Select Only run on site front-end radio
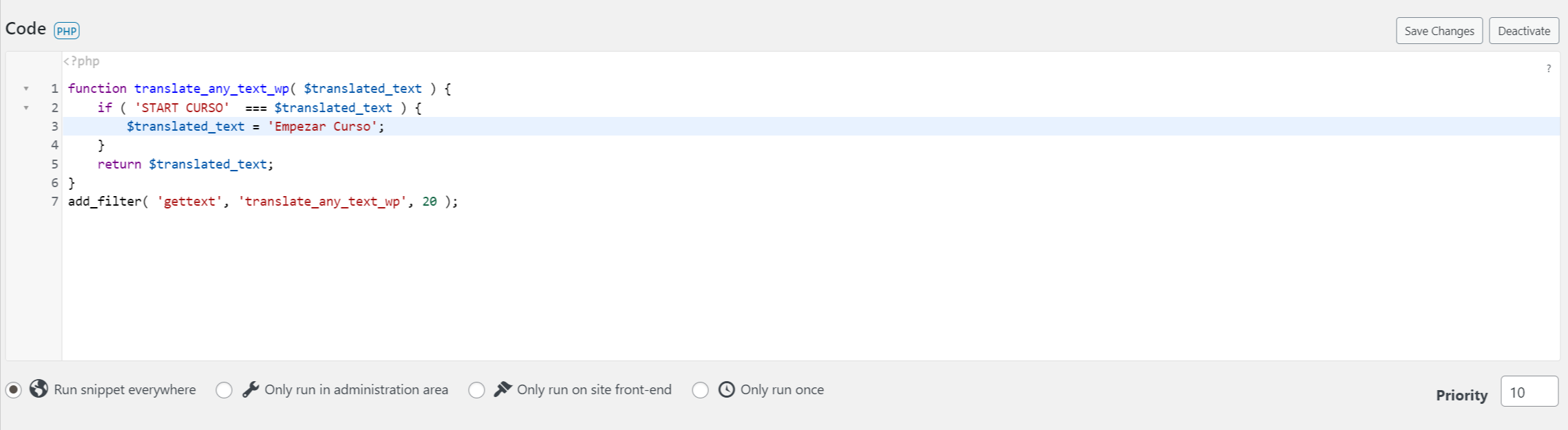Screen dimensions: 1568x430 [x=476, y=390]
